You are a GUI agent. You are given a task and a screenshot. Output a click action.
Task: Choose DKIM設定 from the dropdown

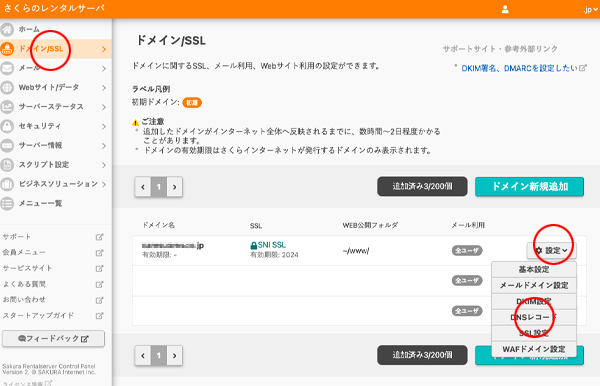(x=534, y=301)
